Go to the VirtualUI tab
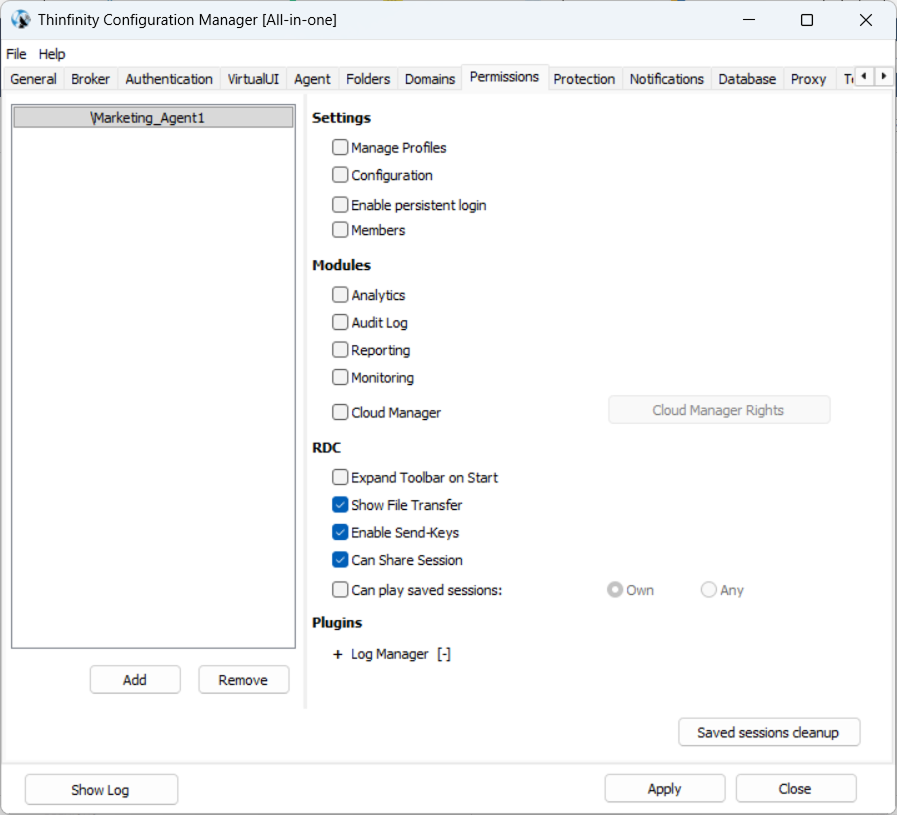The image size is (897, 815). coord(253,79)
